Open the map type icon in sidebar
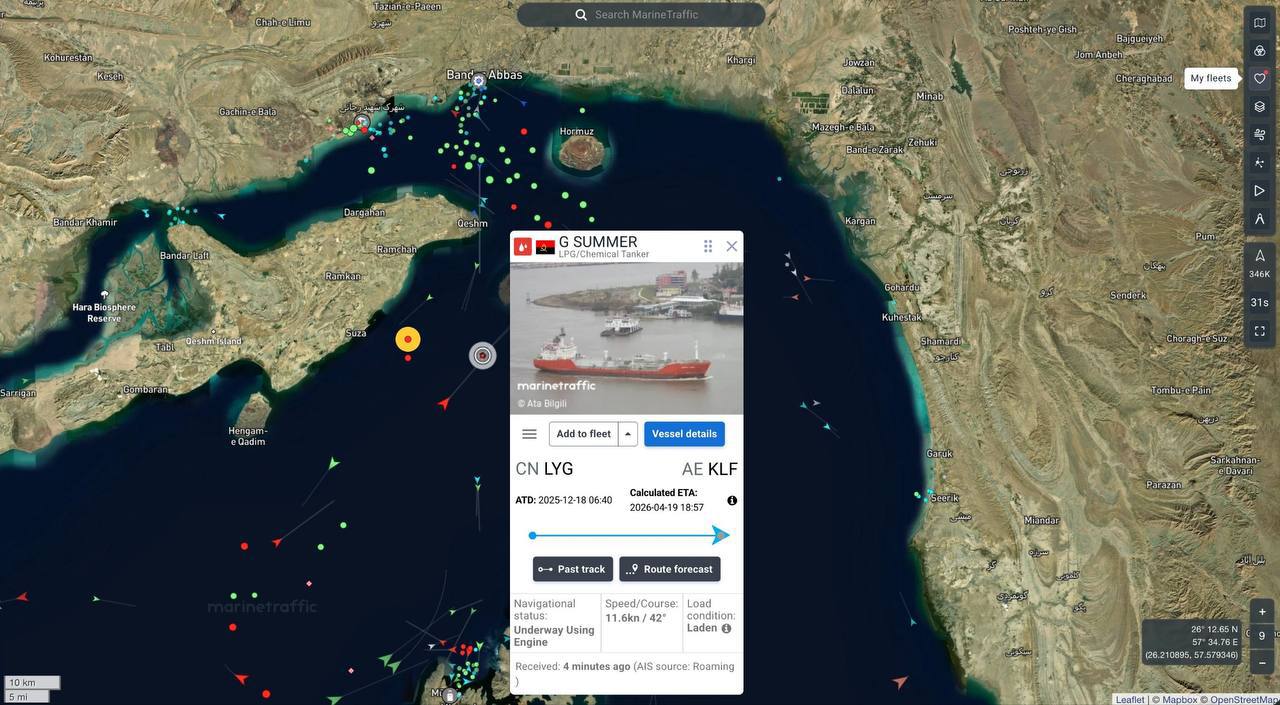This screenshot has width=1280, height=705. [x=1259, y=23]
